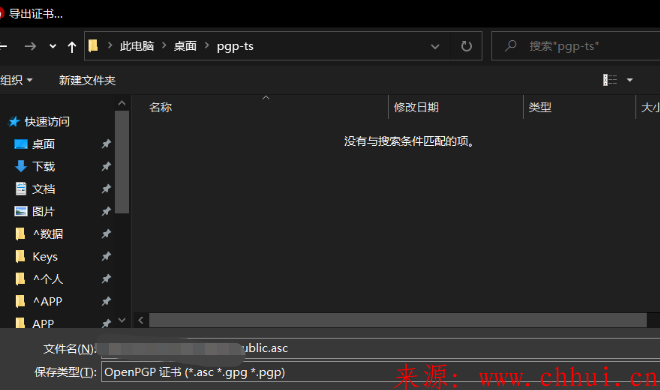Click the pin icon beside ^APP
Screen dimensions: 660x390
click(106, 301)
